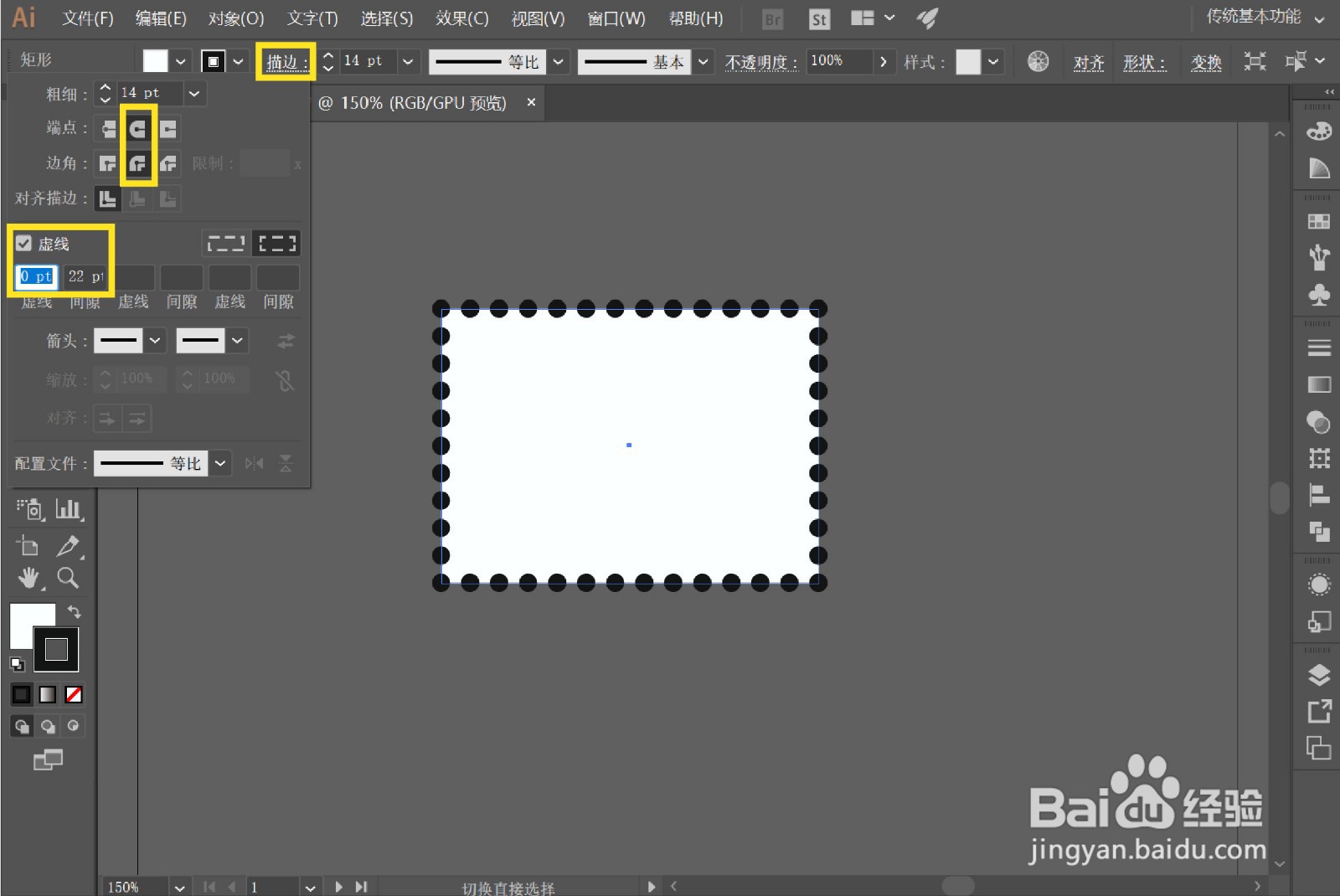Select the butt cap endpoint icon
This screenshot has height=896, width=1340.
point(108,128)
